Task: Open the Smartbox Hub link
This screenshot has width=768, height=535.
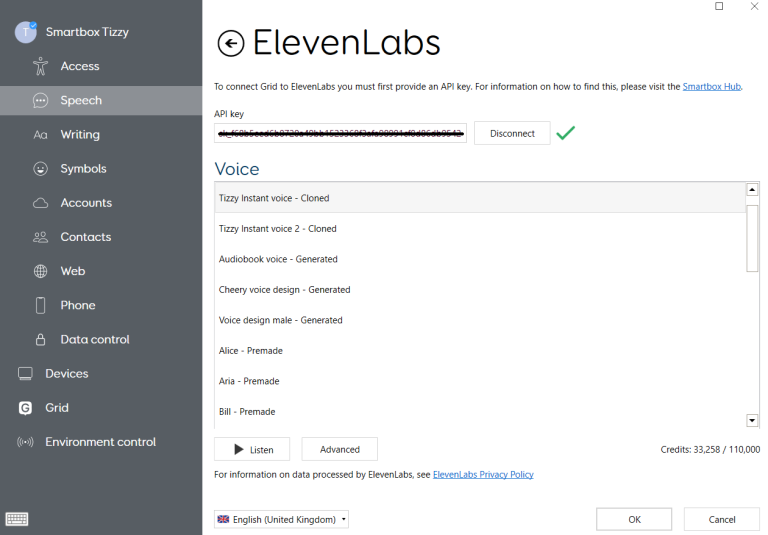Action: (712, 87)
